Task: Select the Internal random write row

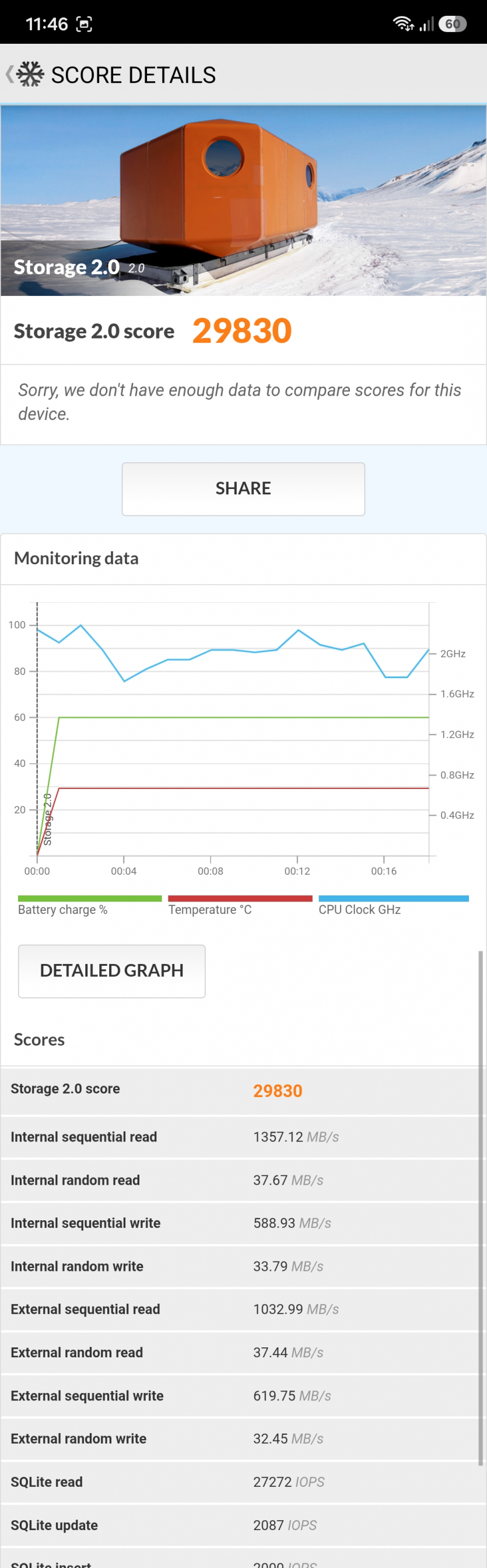Action: coord(243,1266)
